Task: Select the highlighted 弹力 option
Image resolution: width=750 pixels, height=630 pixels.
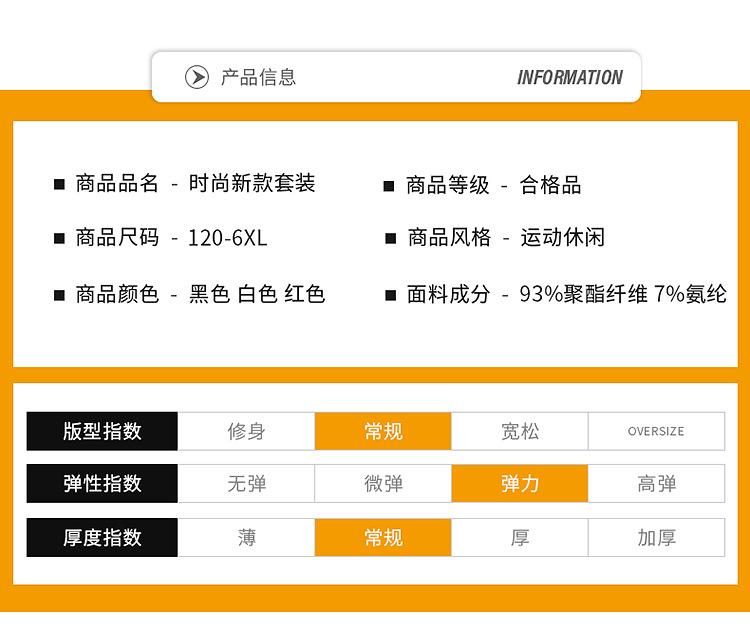Action: [x=520, y=484]
